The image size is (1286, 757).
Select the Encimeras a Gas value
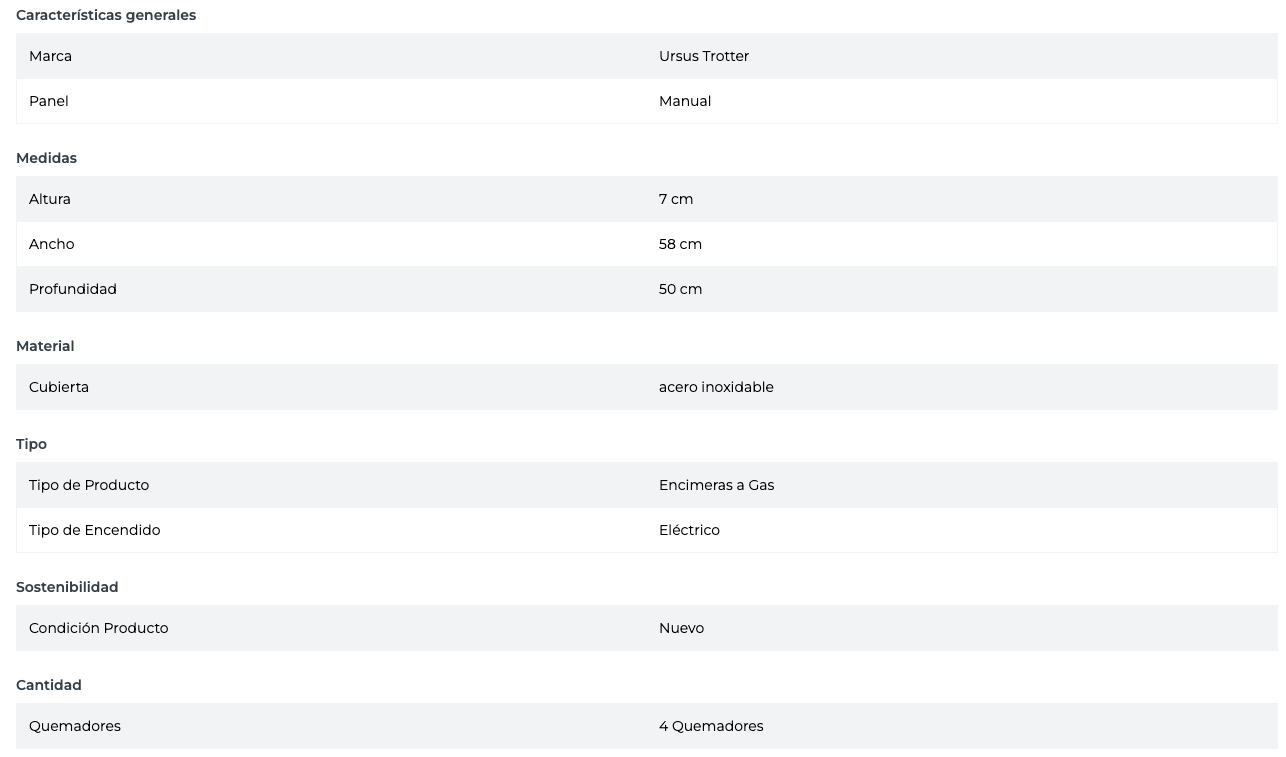(x=716, y=485)
